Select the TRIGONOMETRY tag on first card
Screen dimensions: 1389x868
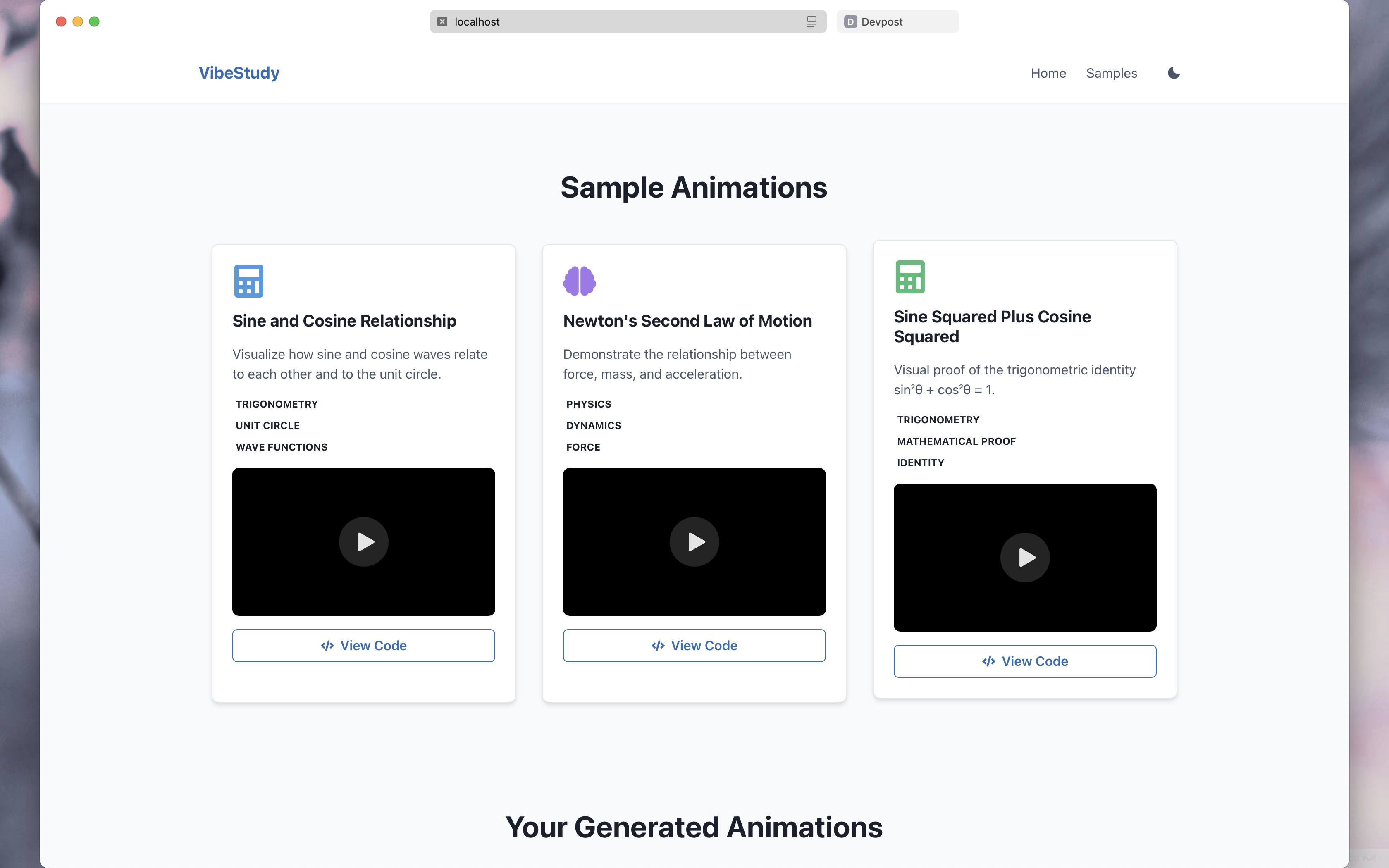(277, 404)
